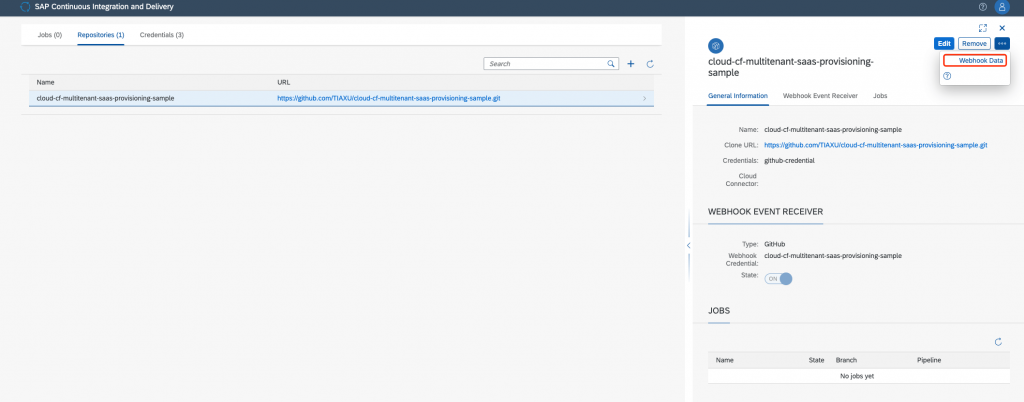Click the Branch column header in Jobs

[846, 360]
